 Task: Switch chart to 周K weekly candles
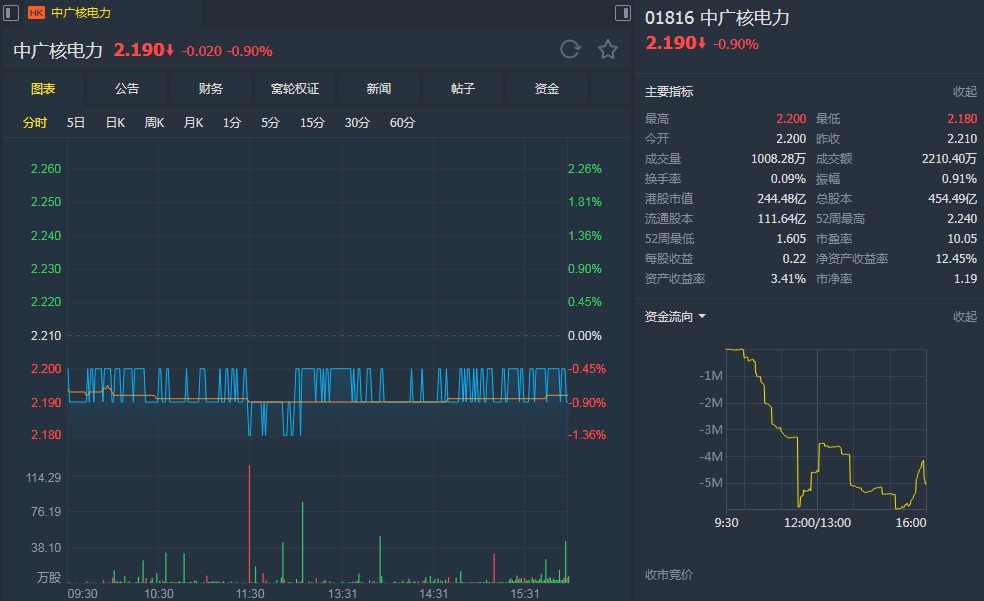[x=154, y=122]
